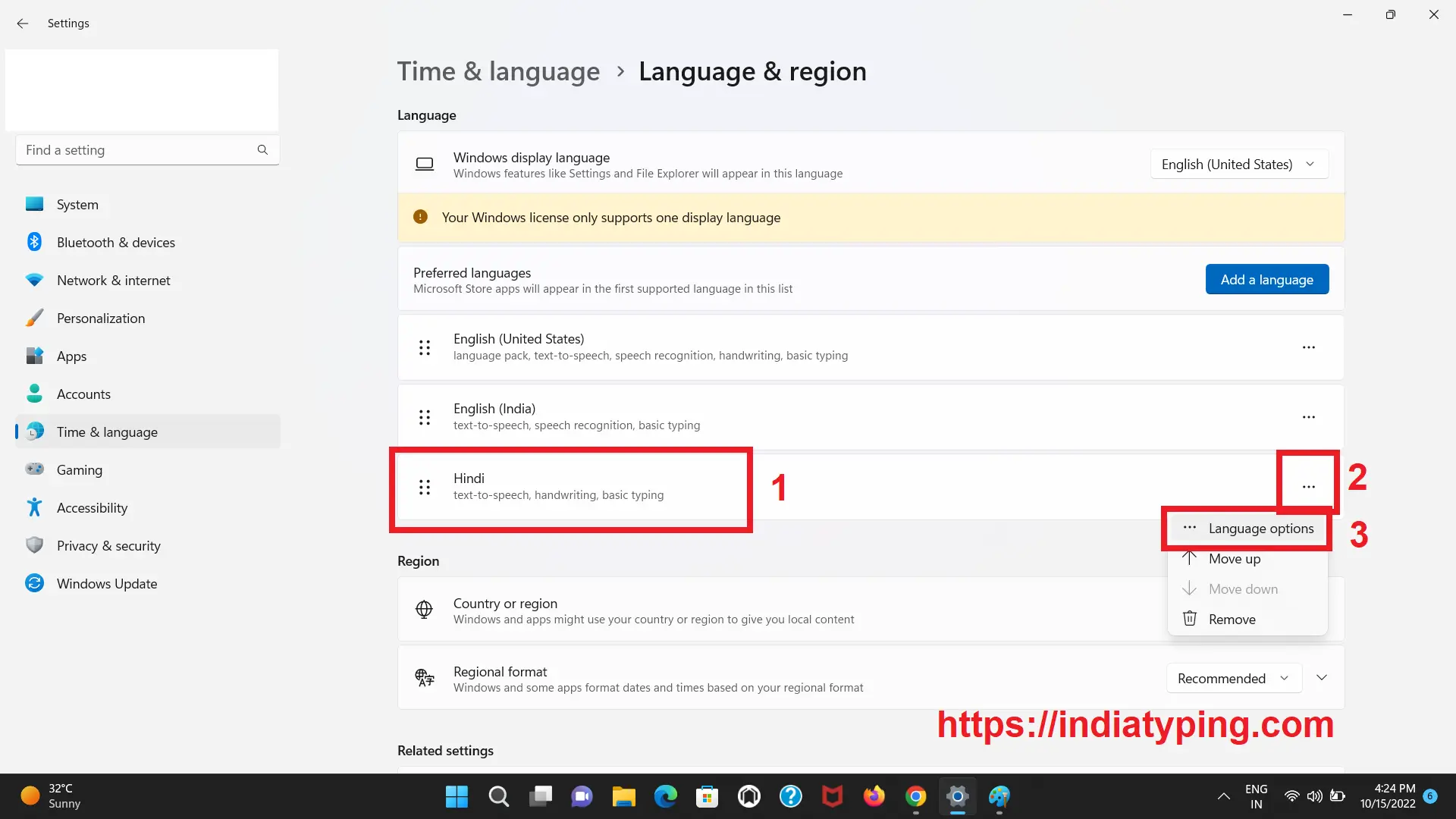Click drag handle for English (United States)
The height and width of the screenshot is (819, 1456).
425,347
